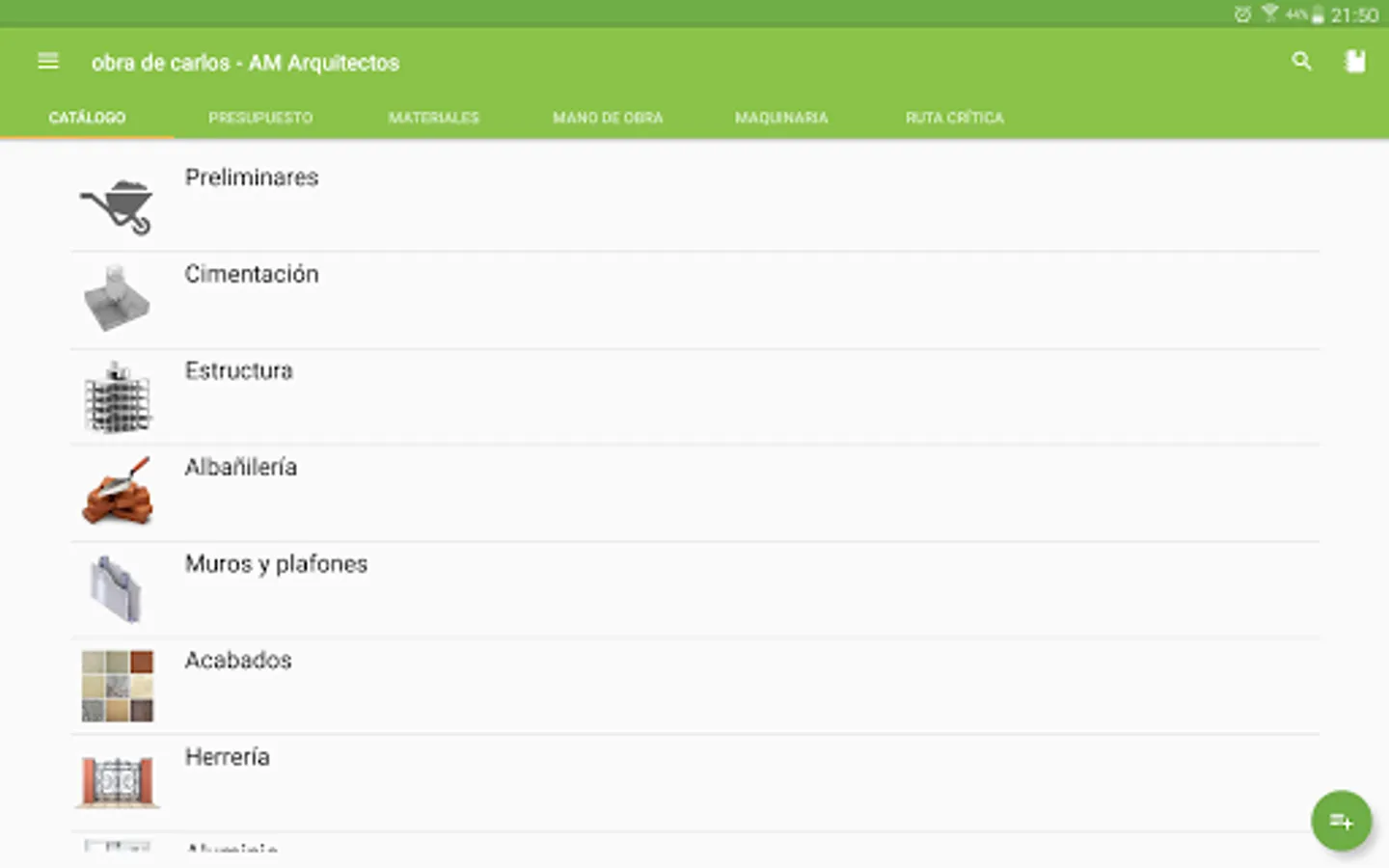Viewport: 1389px width, 868px height.
Task: Tap the green add item floating button
Action: tap(1341, 821)
